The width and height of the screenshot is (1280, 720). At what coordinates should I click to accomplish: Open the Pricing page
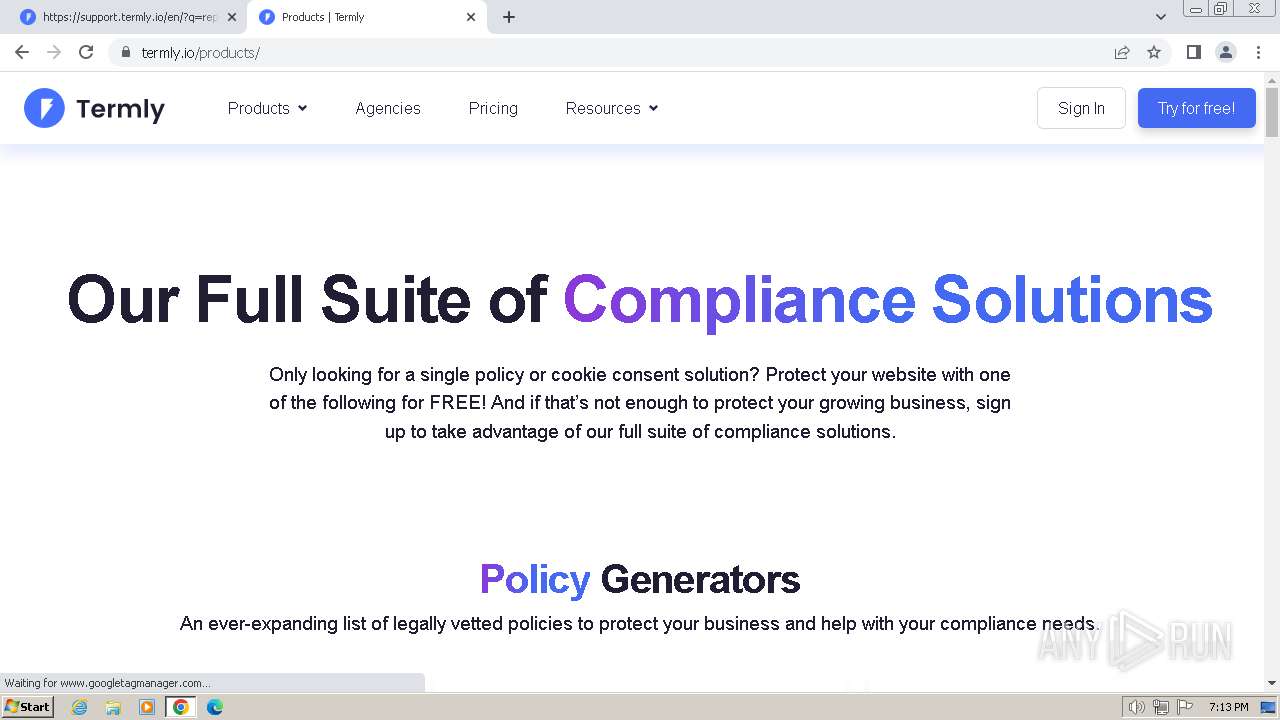click(x=493, y=108)
